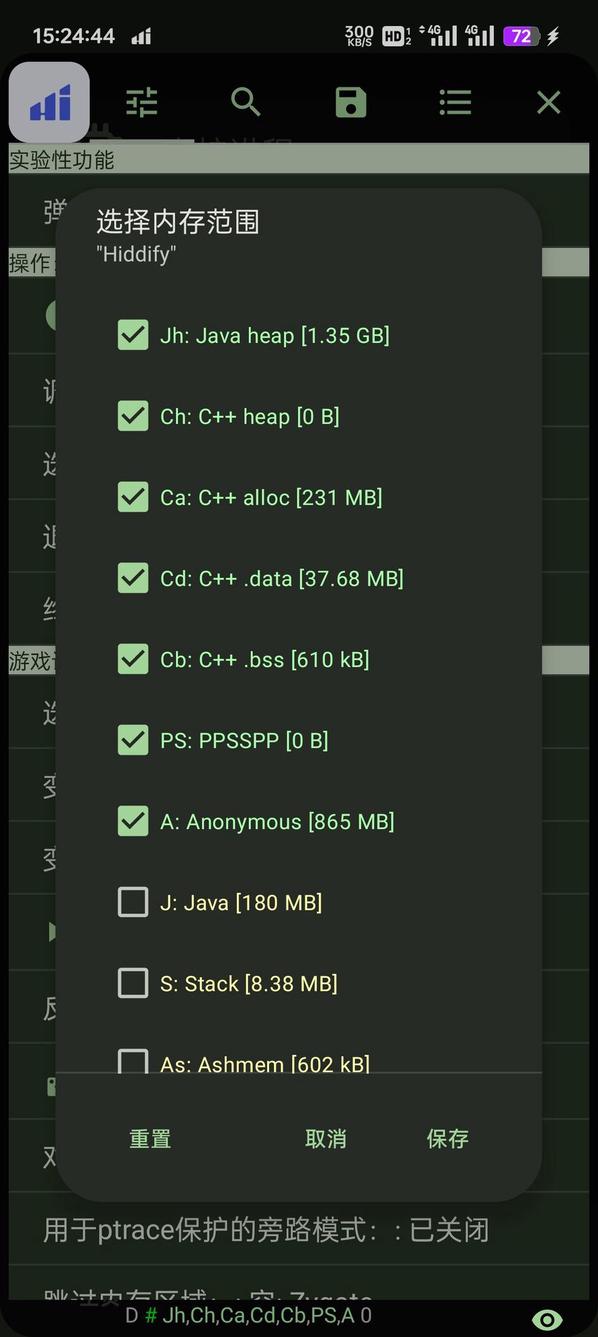
Task: Uncheck Jh: Java heap memory range
Action: (133, 334)
